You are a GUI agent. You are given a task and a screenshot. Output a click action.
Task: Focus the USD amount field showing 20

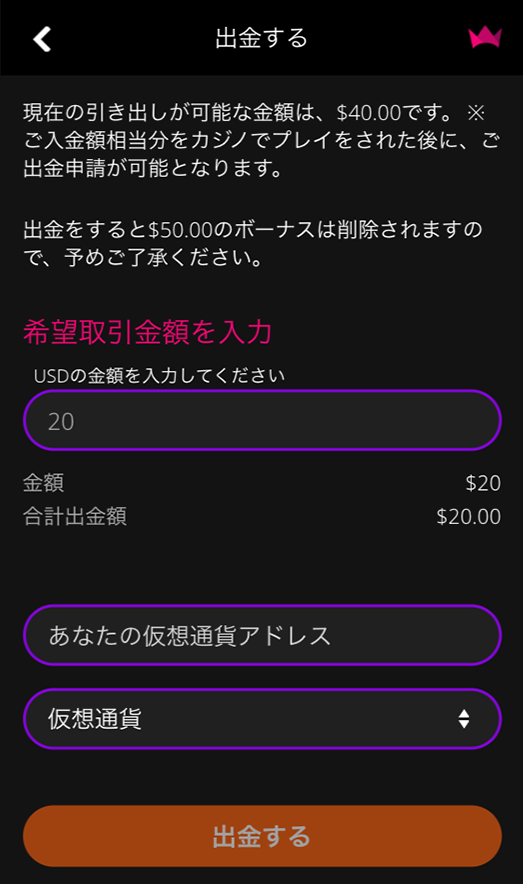point(262,420)
